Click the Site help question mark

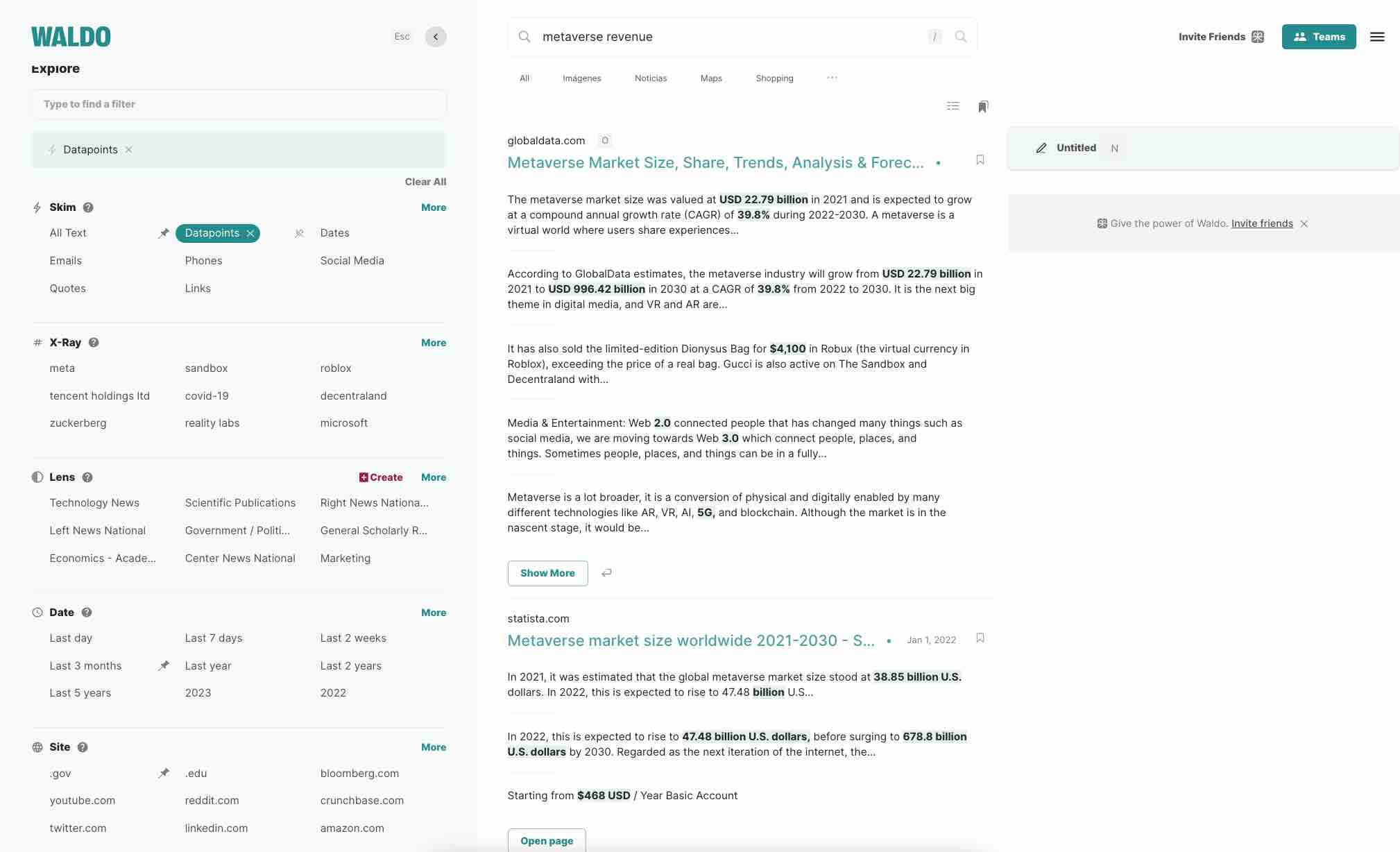click(x=83, y=747)
